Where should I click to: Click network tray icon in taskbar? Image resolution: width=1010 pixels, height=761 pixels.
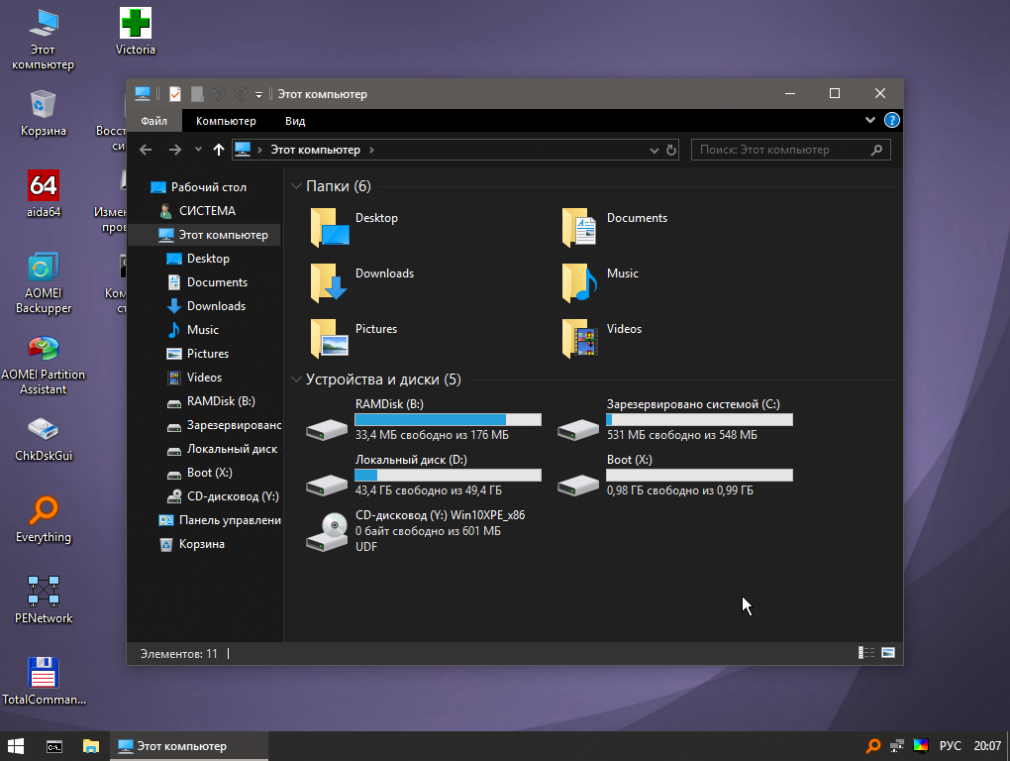tap(897, 746)
